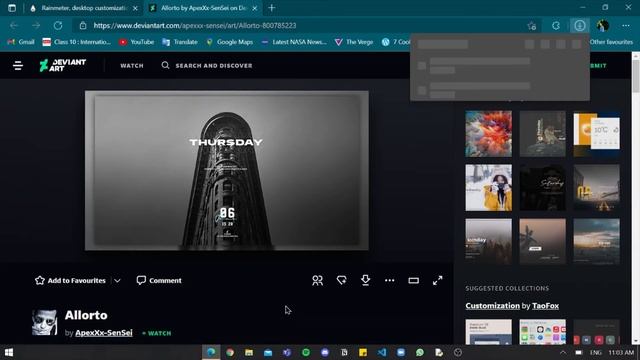Go forward in browser history

pos(36,25)
